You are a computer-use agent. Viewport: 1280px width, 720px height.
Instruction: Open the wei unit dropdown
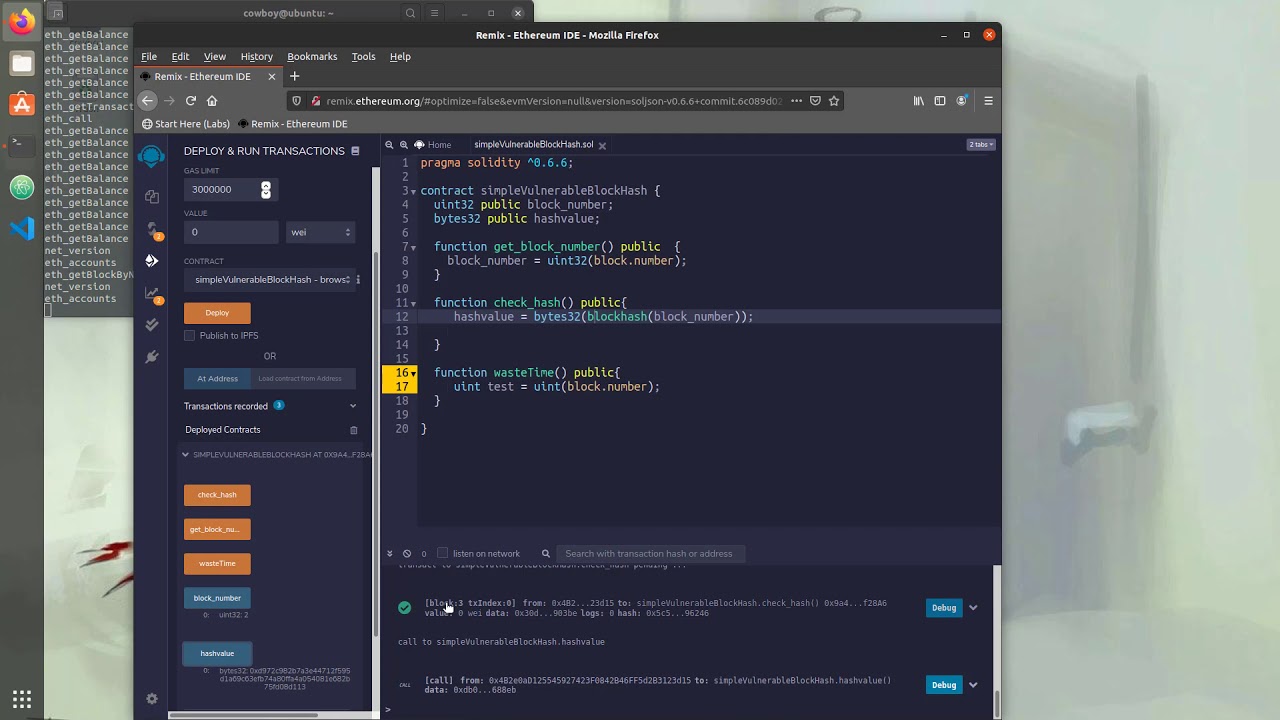321,232
